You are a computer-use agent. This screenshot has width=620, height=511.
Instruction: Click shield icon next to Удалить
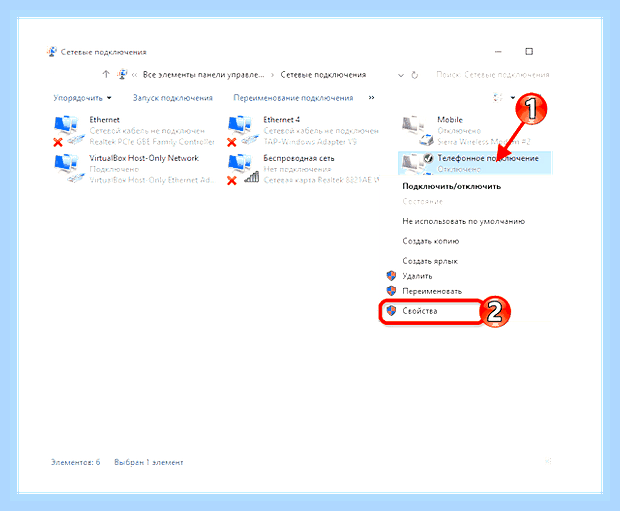pyautogui.click(x=391, y=276)
